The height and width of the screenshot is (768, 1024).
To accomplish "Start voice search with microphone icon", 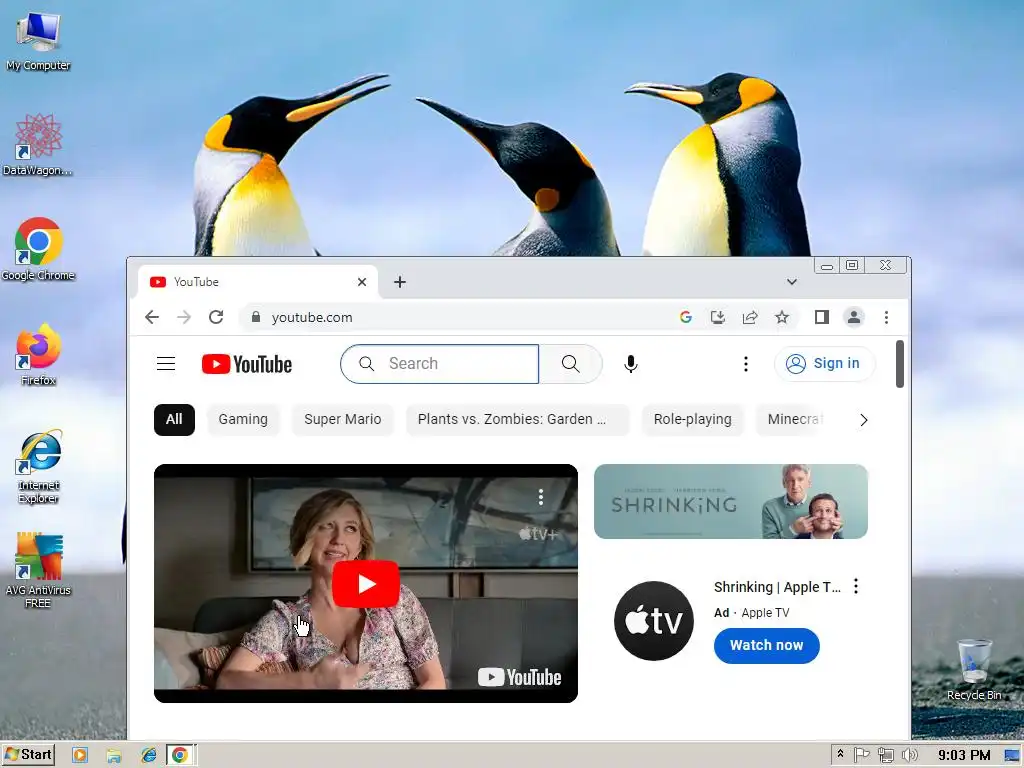I will coord(630,364).
